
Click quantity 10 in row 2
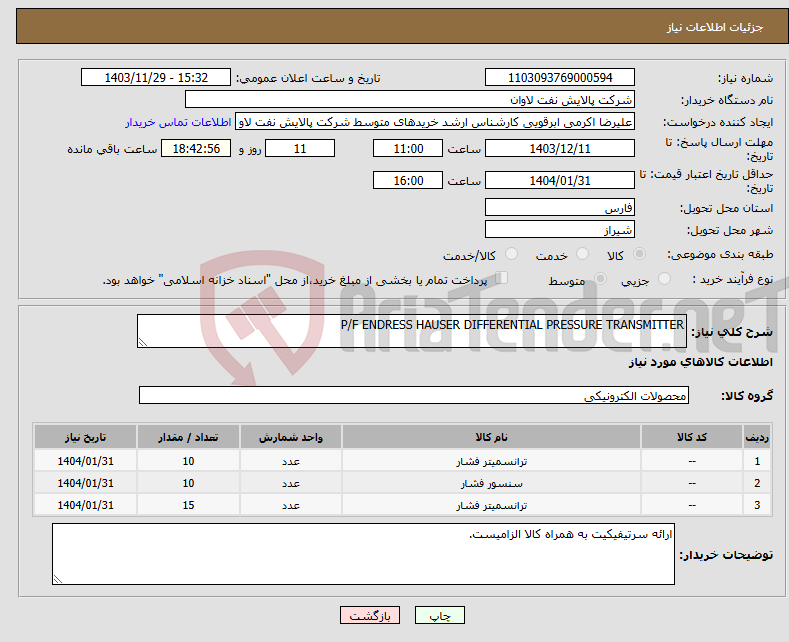click(x=188, y=484)
